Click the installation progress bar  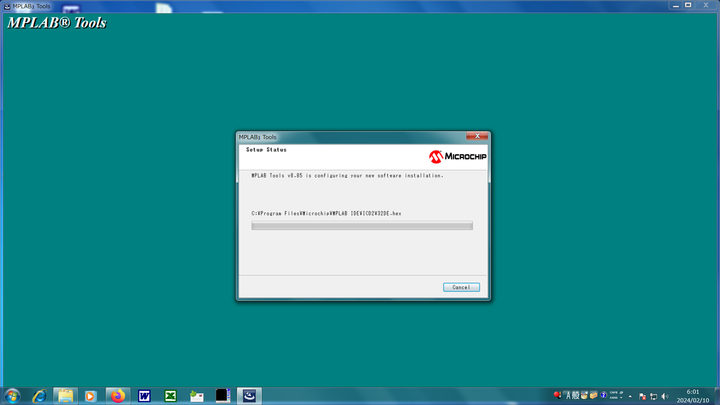pos(362,226)
